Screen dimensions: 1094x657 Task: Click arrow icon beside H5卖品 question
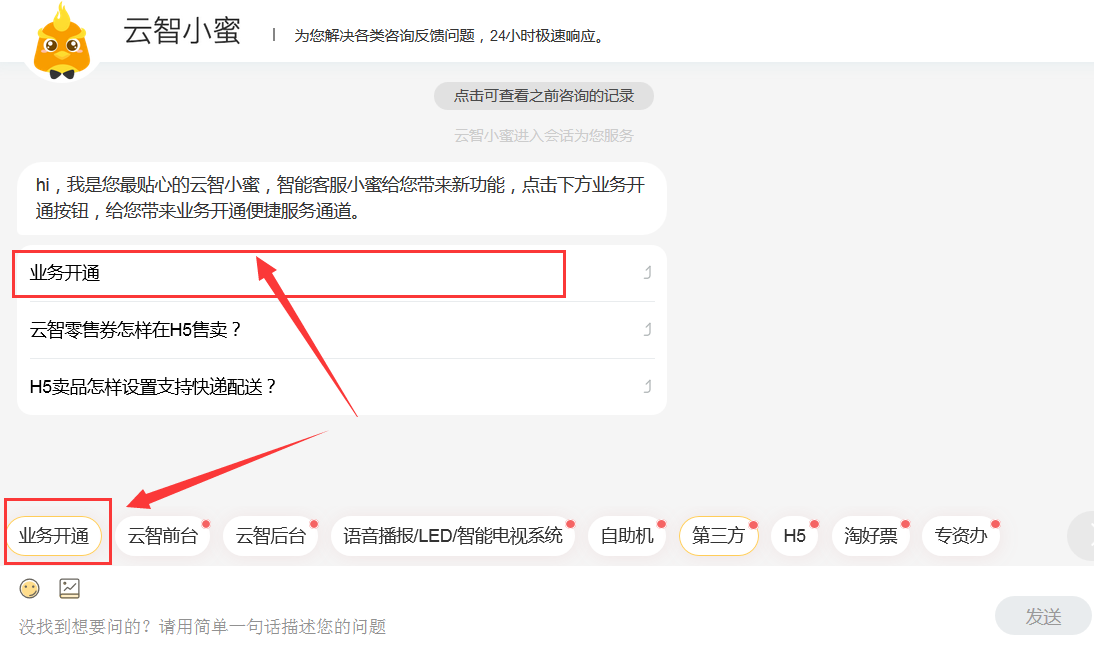coord(647,386)
